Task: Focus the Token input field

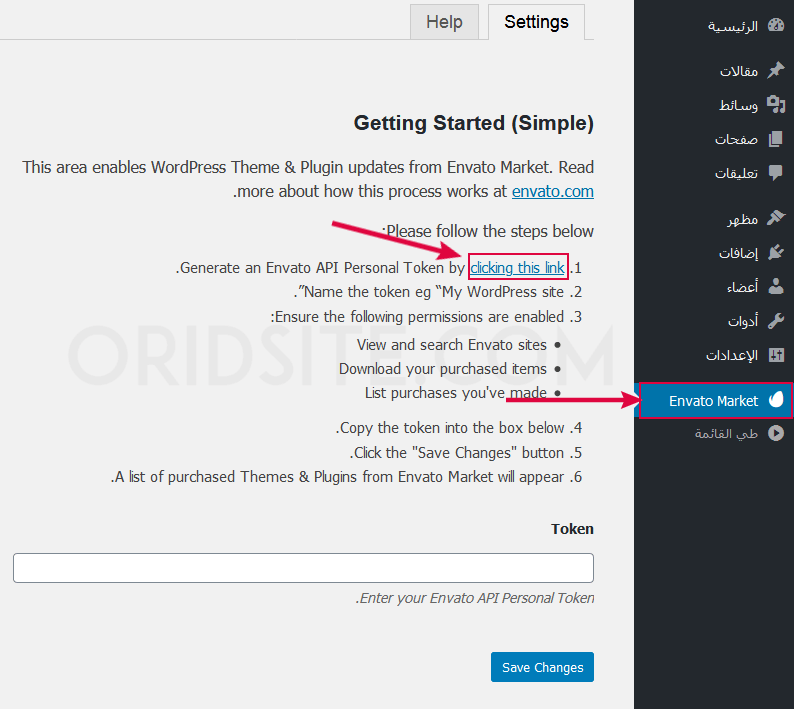Action: (303, 568)
